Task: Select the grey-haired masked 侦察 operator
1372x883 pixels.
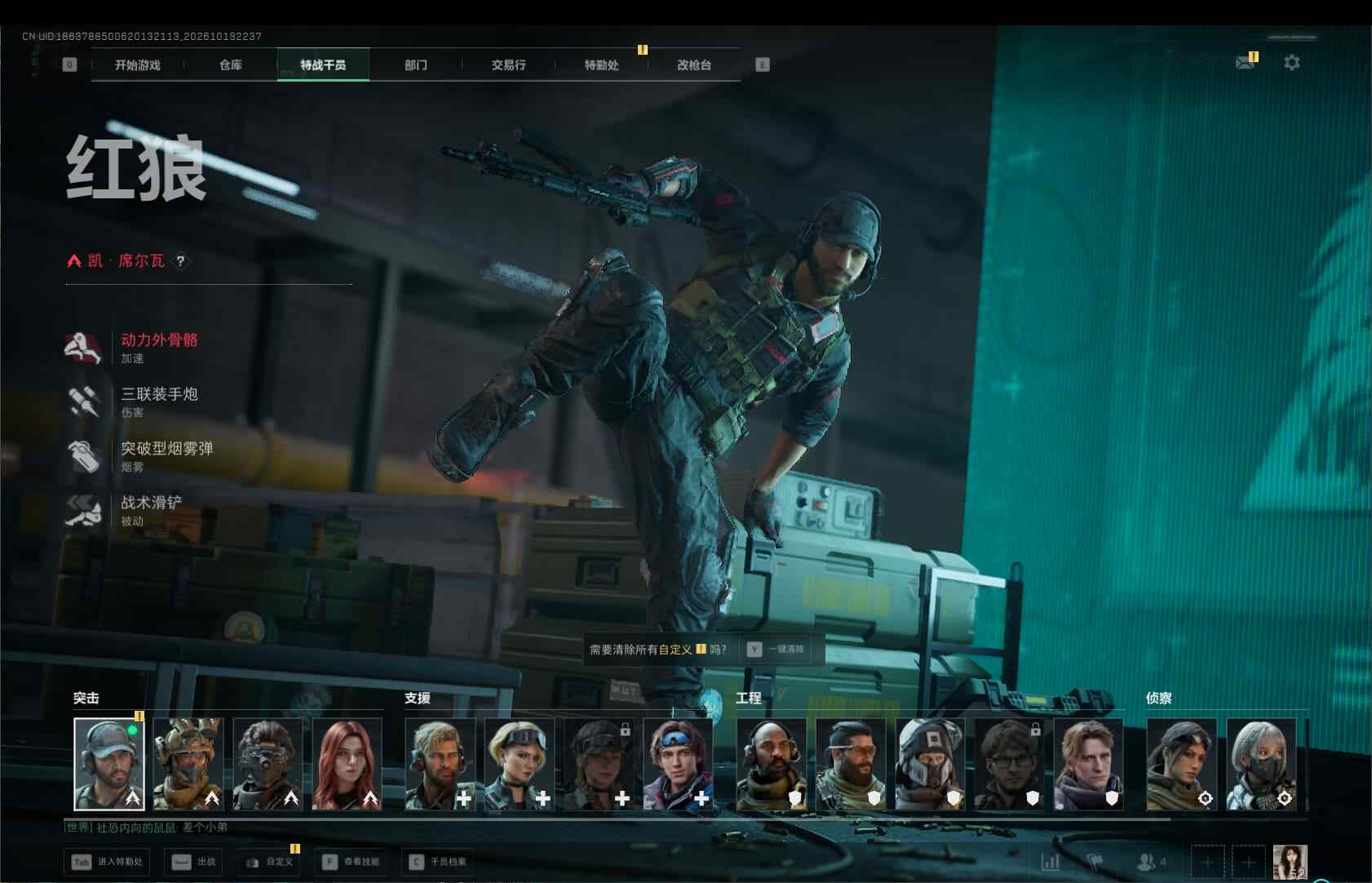Action: (1261, 765)
